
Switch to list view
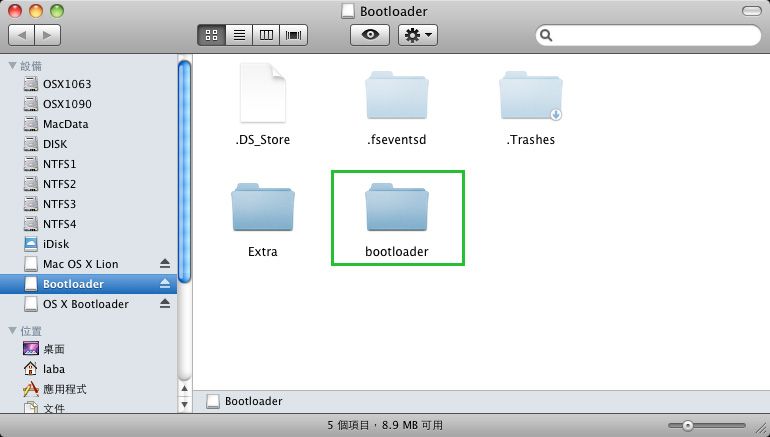239,35
